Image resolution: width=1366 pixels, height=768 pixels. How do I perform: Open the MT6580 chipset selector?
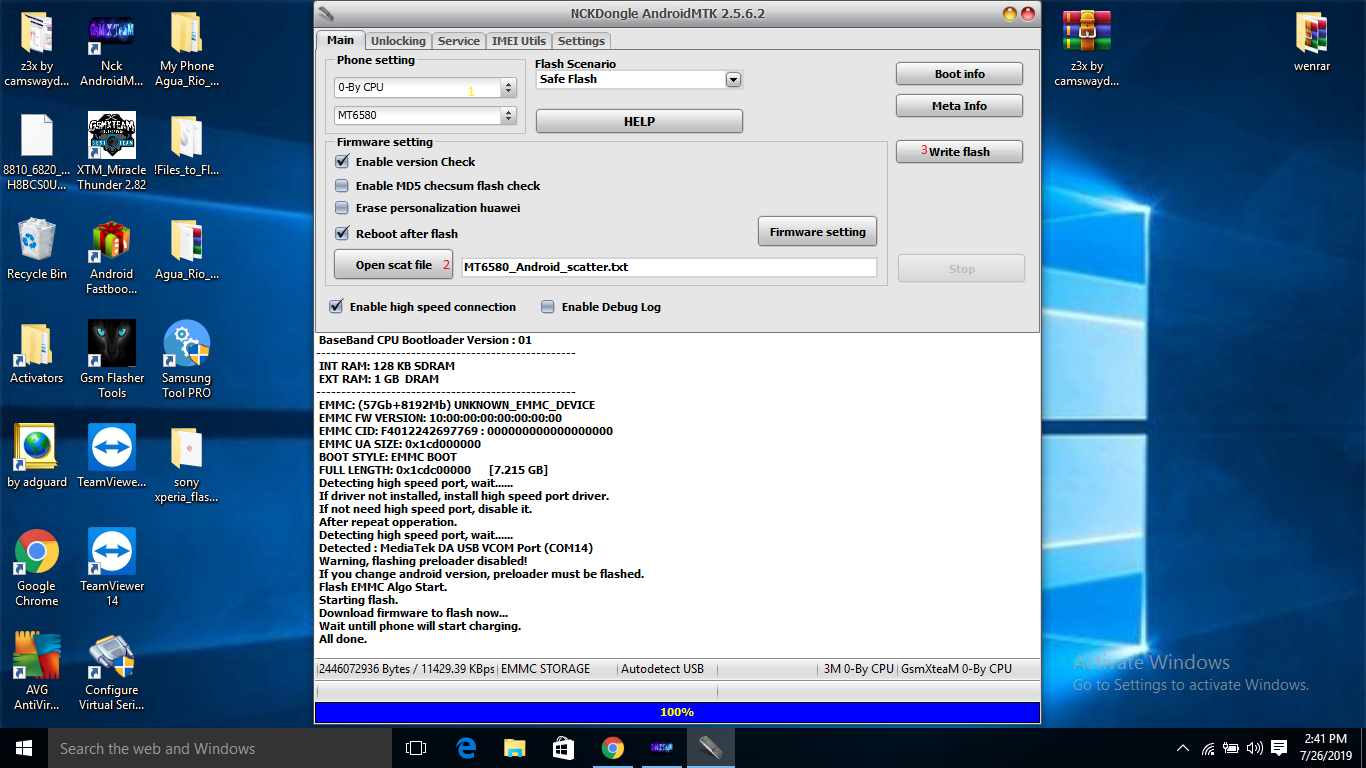point(425,116)
